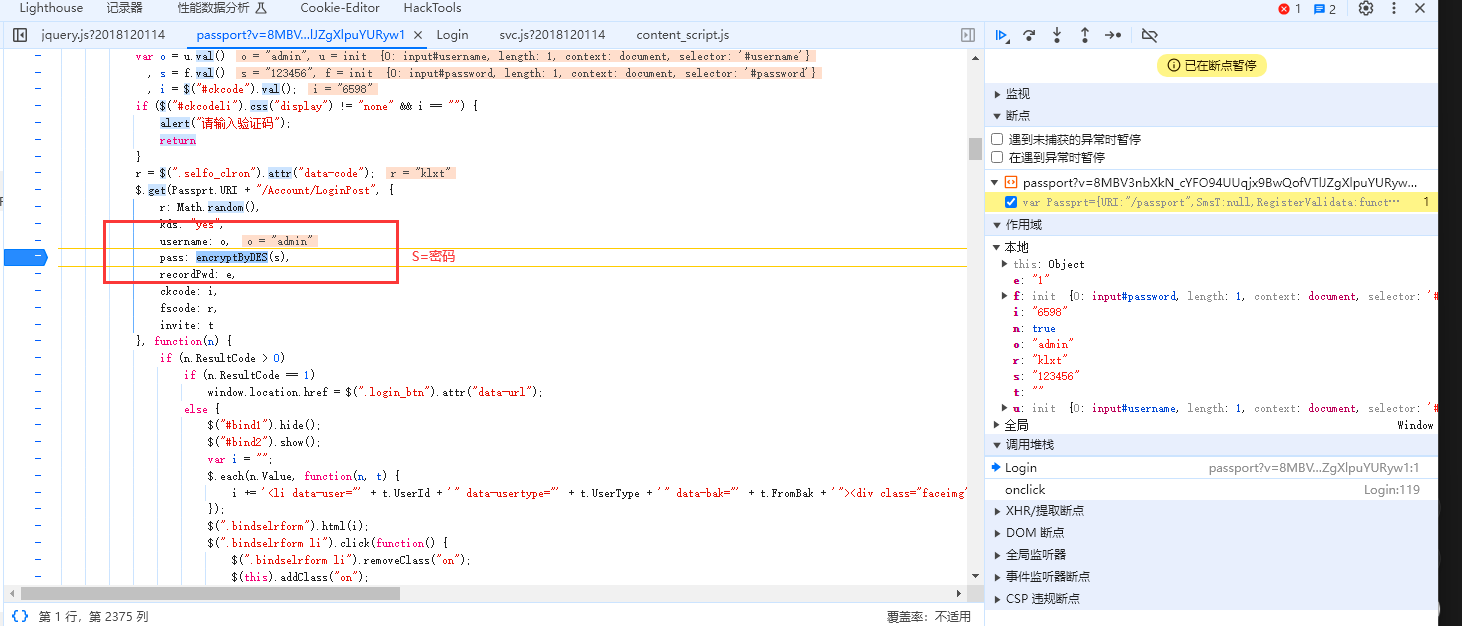Expand the 全局 scope entry
Image resolution: width=1462 pixels, height=626 pixels.
[1016, 425]
